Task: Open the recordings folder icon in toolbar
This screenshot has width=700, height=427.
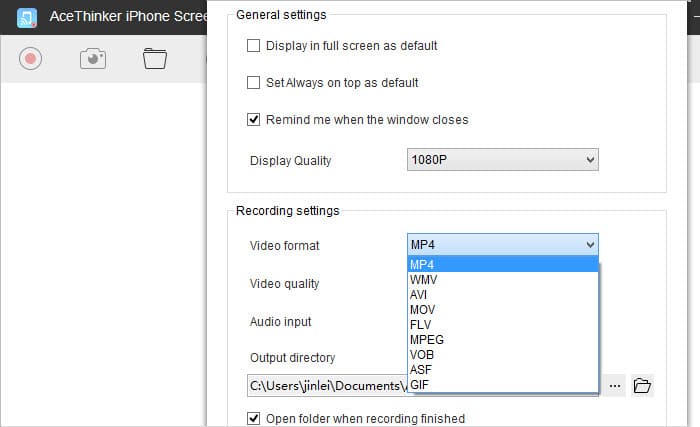Action: pos(155,59)
